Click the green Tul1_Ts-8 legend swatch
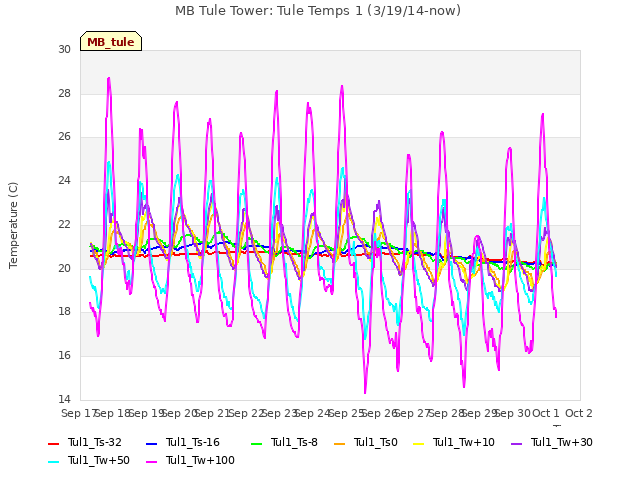 pos(256,444)
